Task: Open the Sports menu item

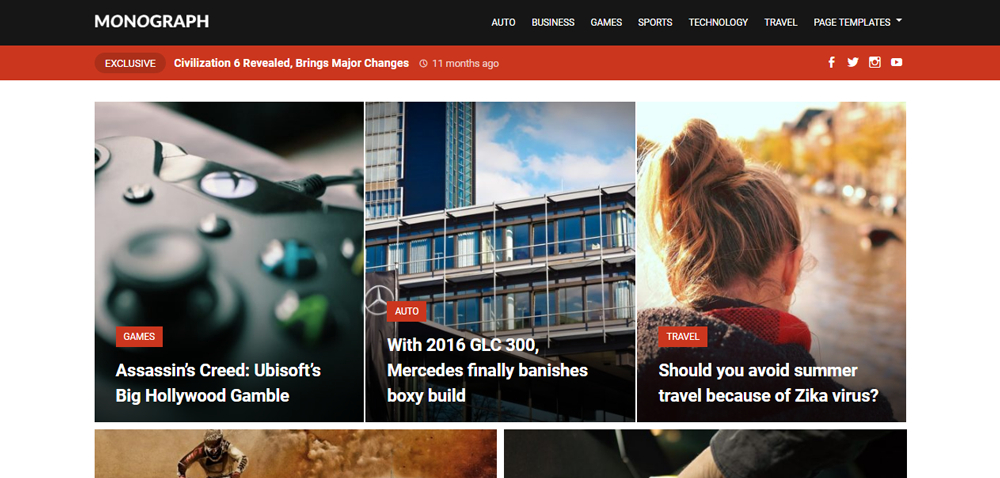Action: [x=655, y=22]
